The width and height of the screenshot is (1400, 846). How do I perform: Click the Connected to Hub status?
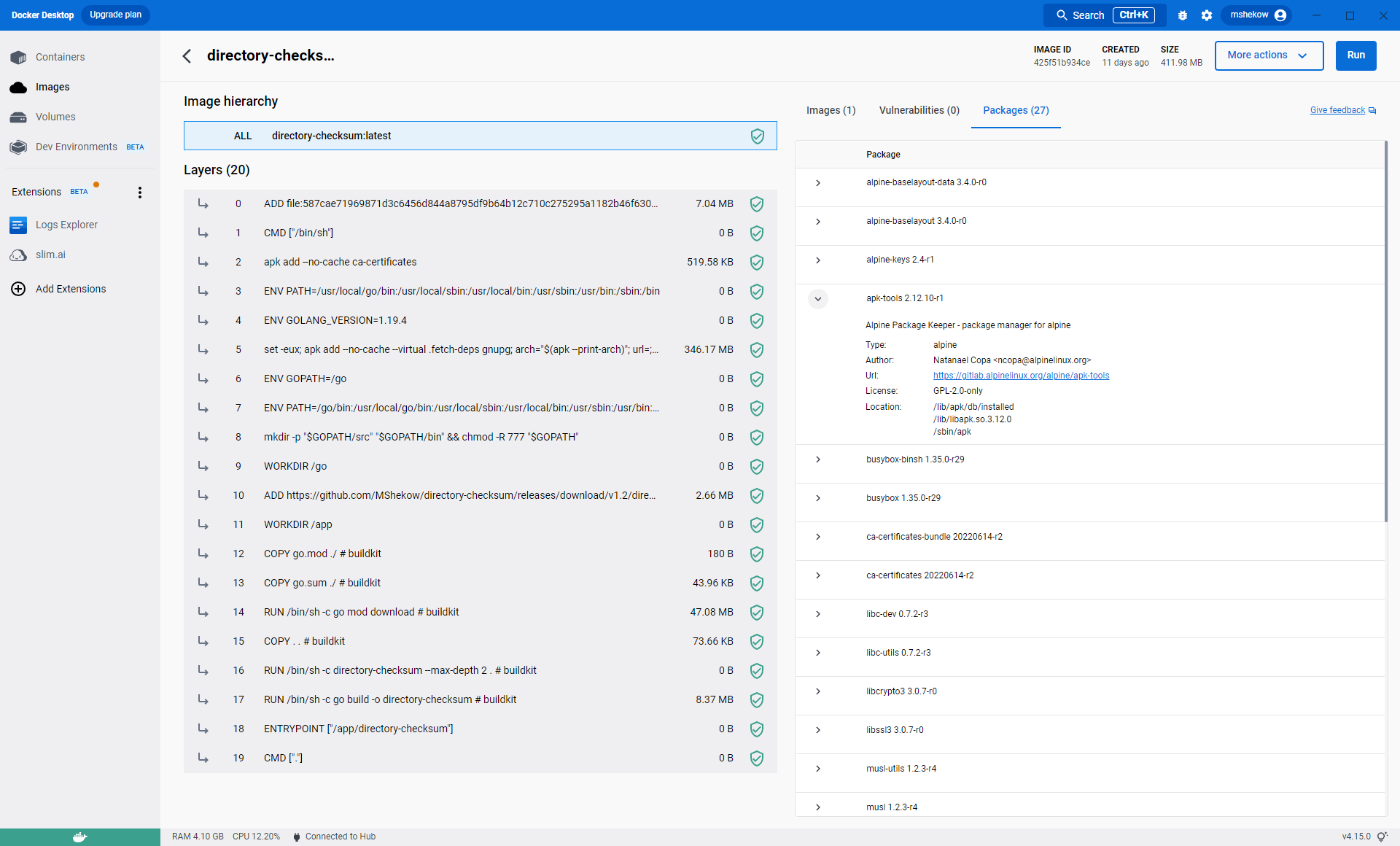pos(334,837)
